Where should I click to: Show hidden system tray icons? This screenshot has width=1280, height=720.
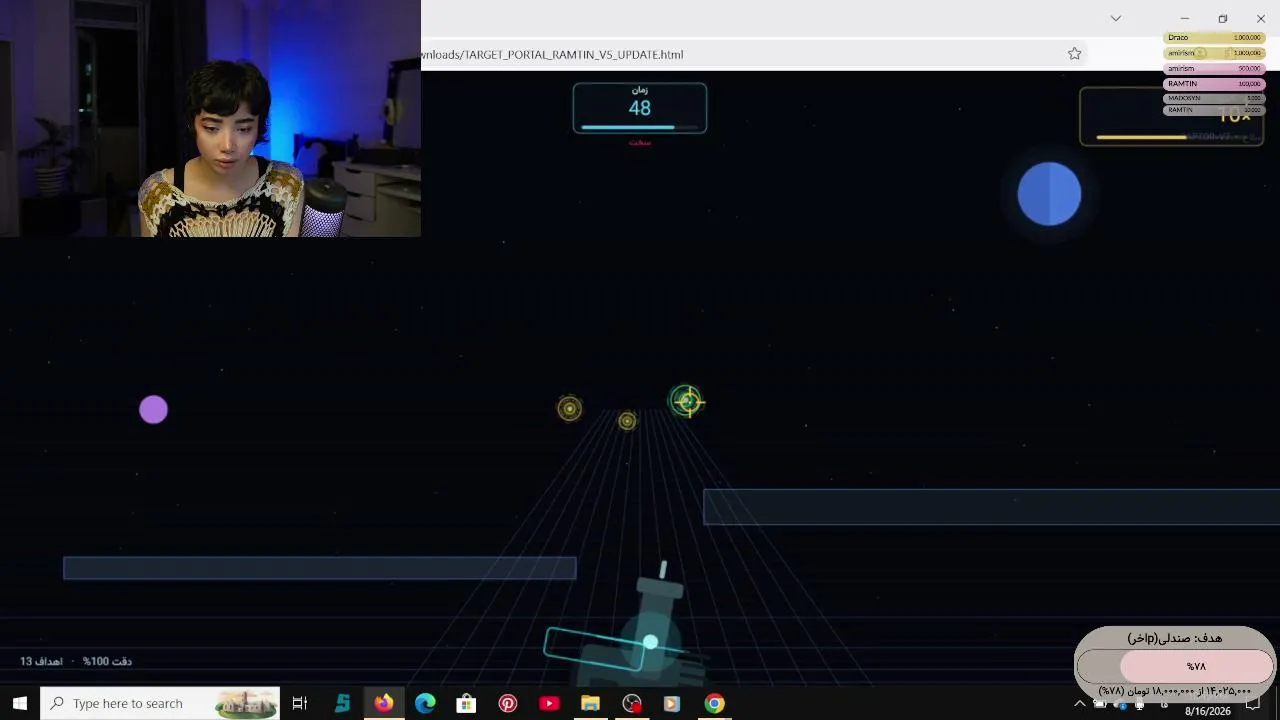(x=1079, y=704)
